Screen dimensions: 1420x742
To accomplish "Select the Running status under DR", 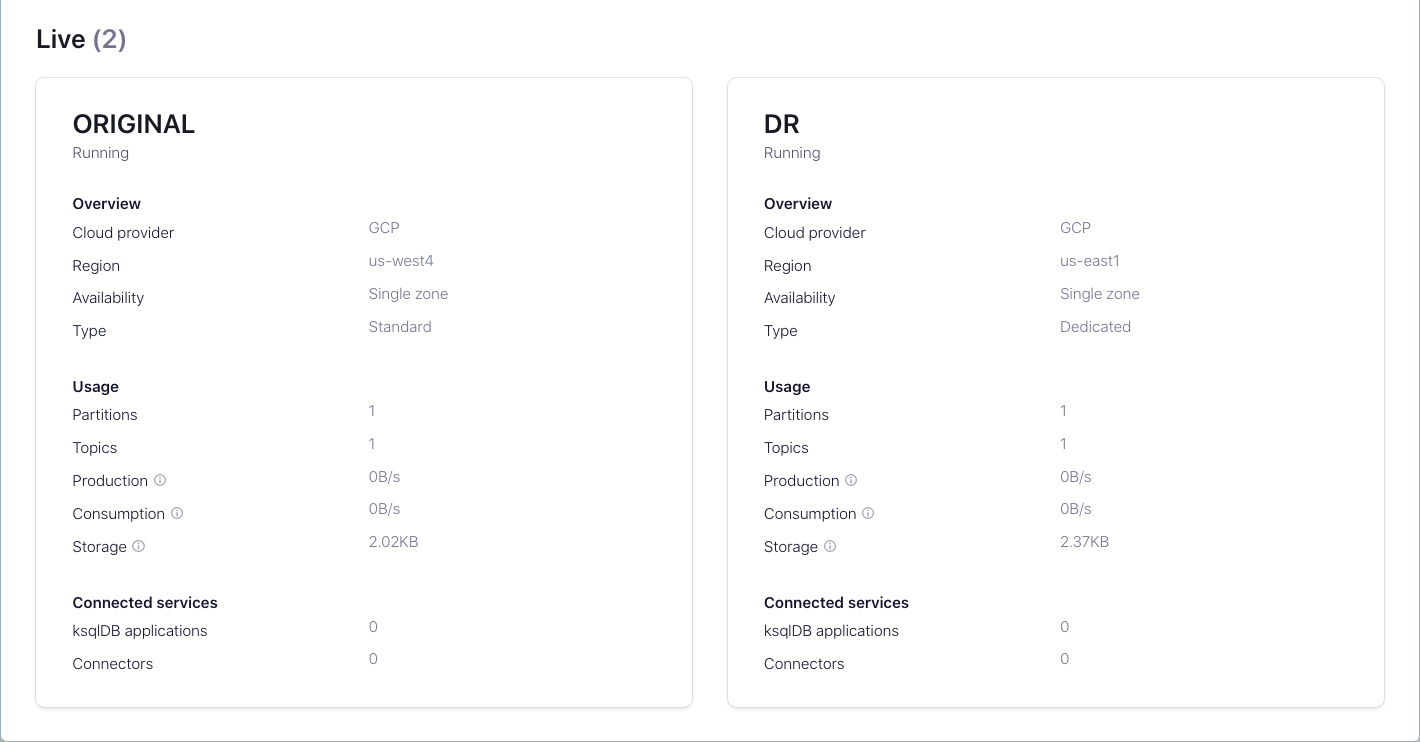I will (792, 153).
